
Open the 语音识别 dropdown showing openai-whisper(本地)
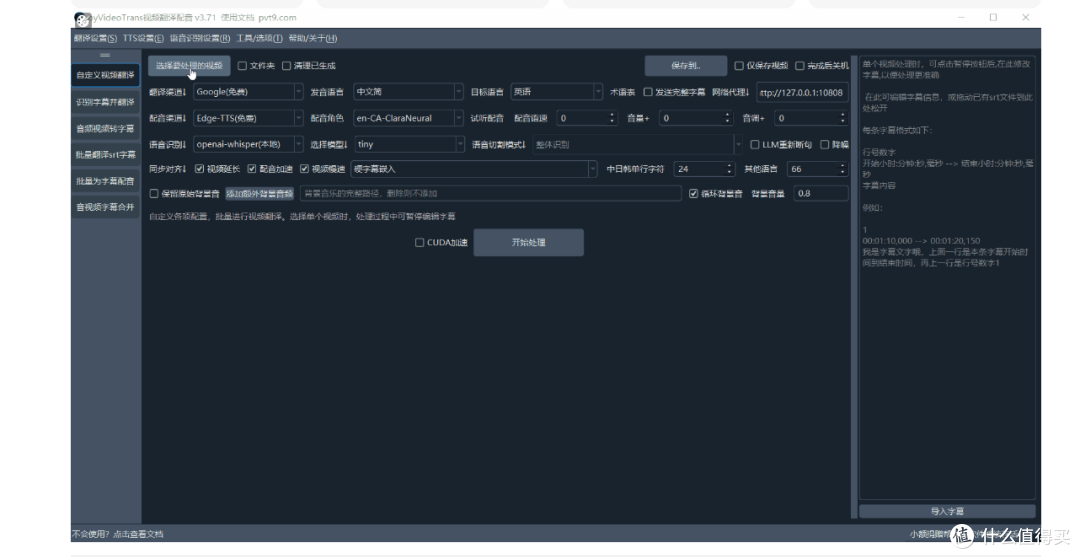coord(248,145)
